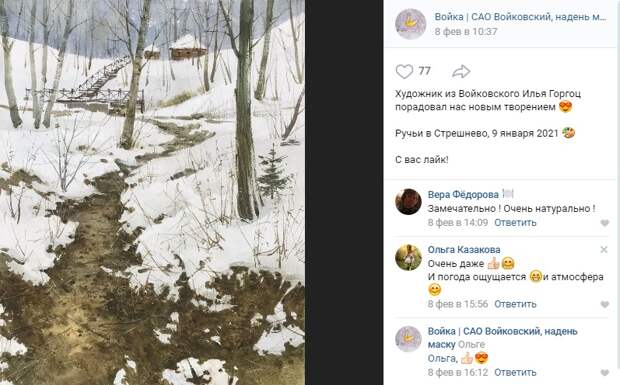Like Ольга Казакова's comment
The width and height of the screenshot is (620, 385).
coord(604,304)
